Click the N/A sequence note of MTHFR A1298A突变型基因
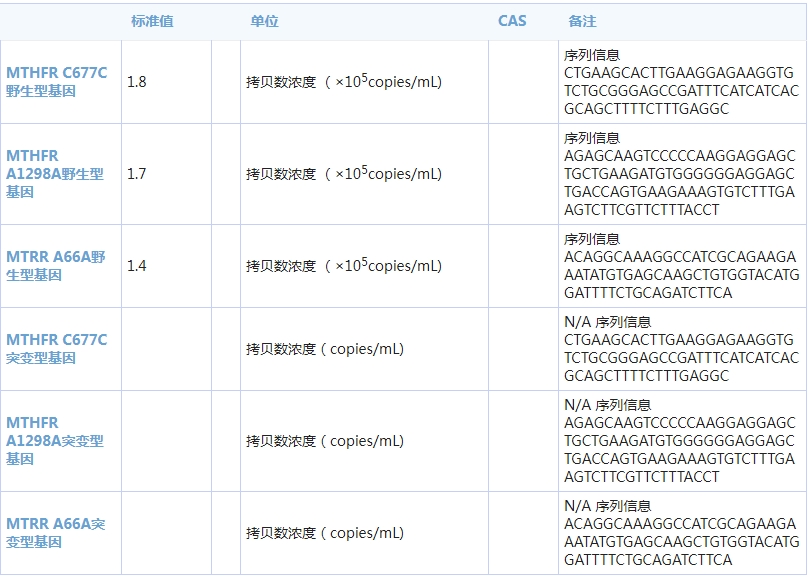 point(679,441)
